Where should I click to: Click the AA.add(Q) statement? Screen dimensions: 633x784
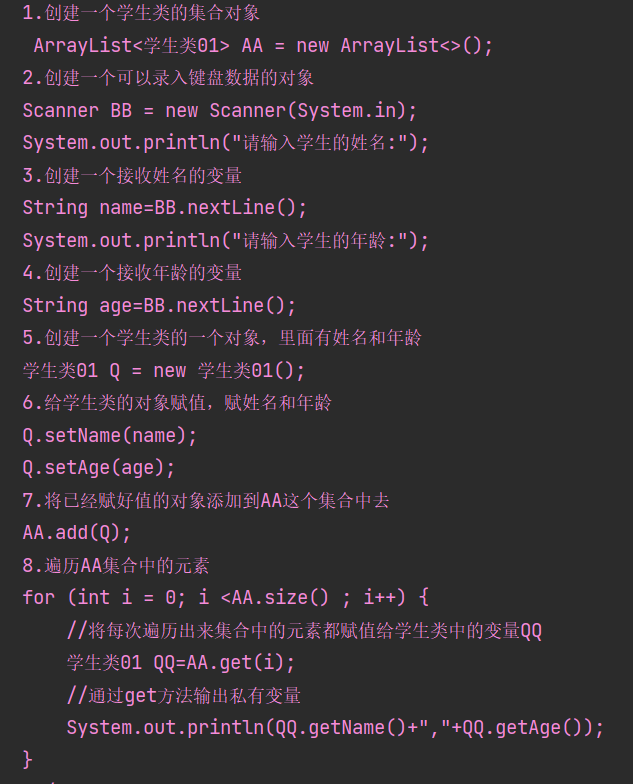tap(77, 532)
